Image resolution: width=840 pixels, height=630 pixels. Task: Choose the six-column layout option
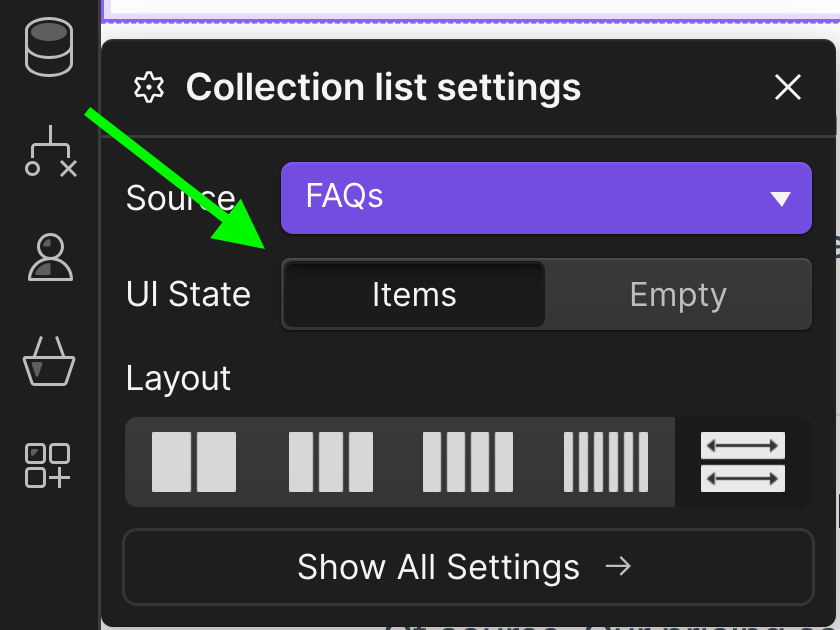[x=606, y=462]
